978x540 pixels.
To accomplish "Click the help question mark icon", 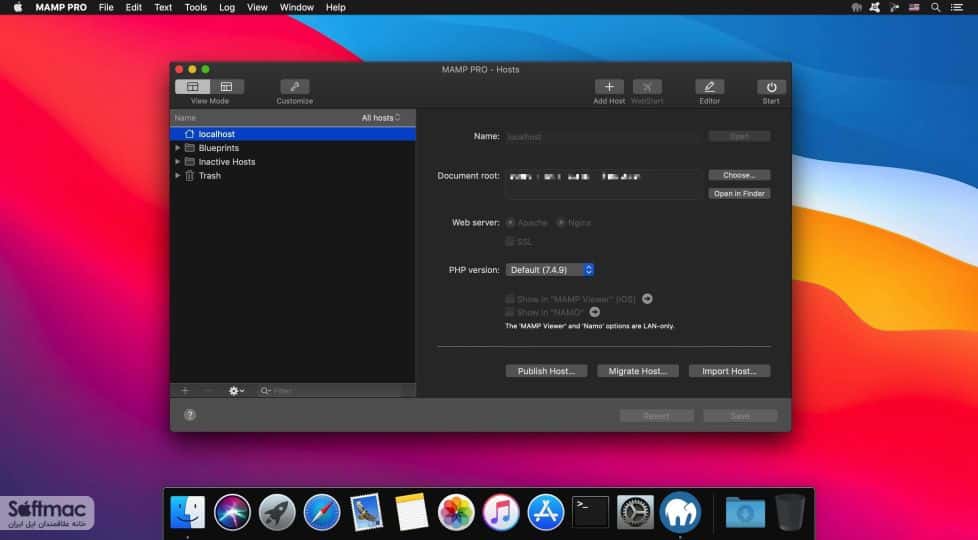I will [190, 415].
